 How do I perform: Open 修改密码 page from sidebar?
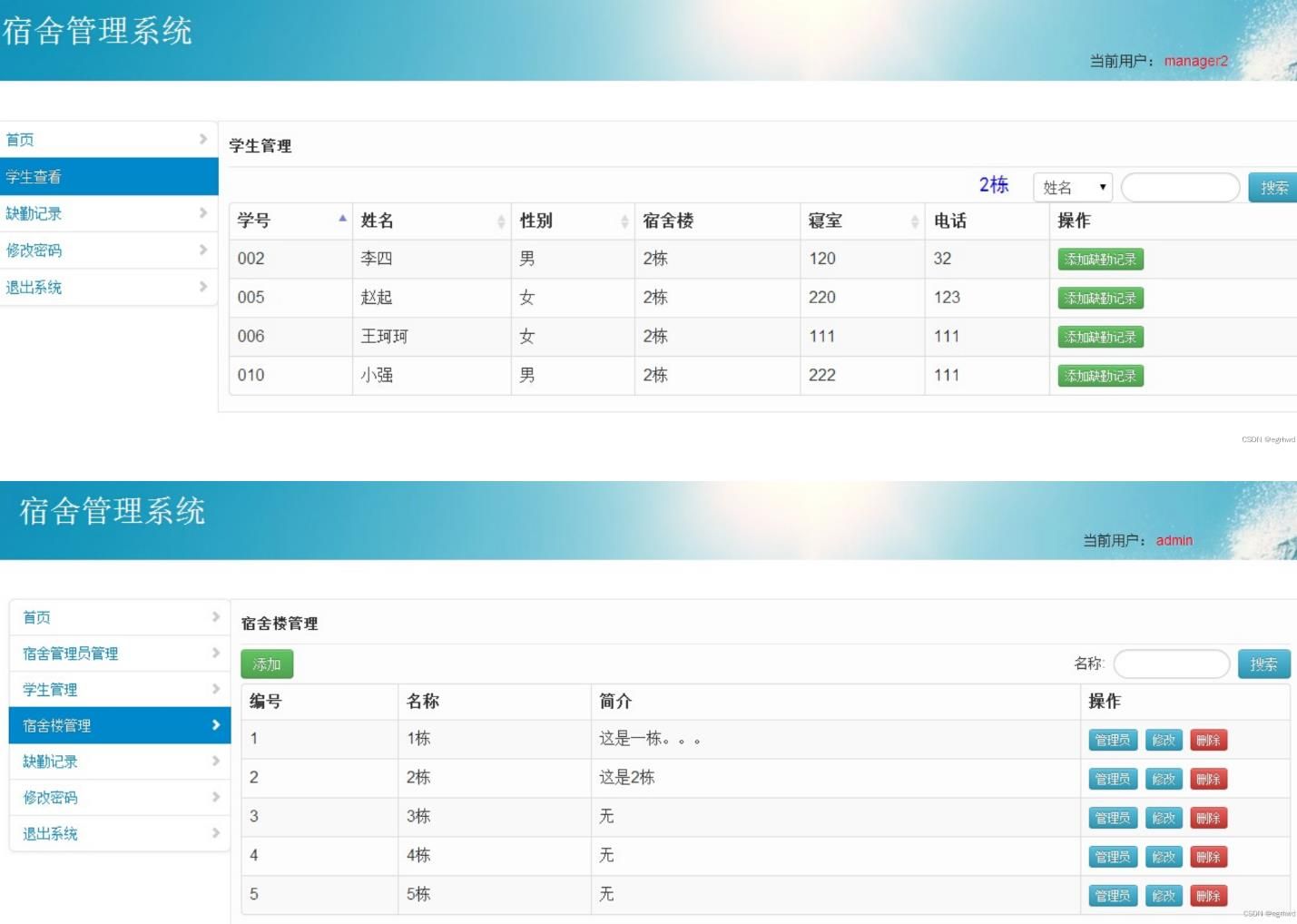pyautogui.click(x=49, y=797)
